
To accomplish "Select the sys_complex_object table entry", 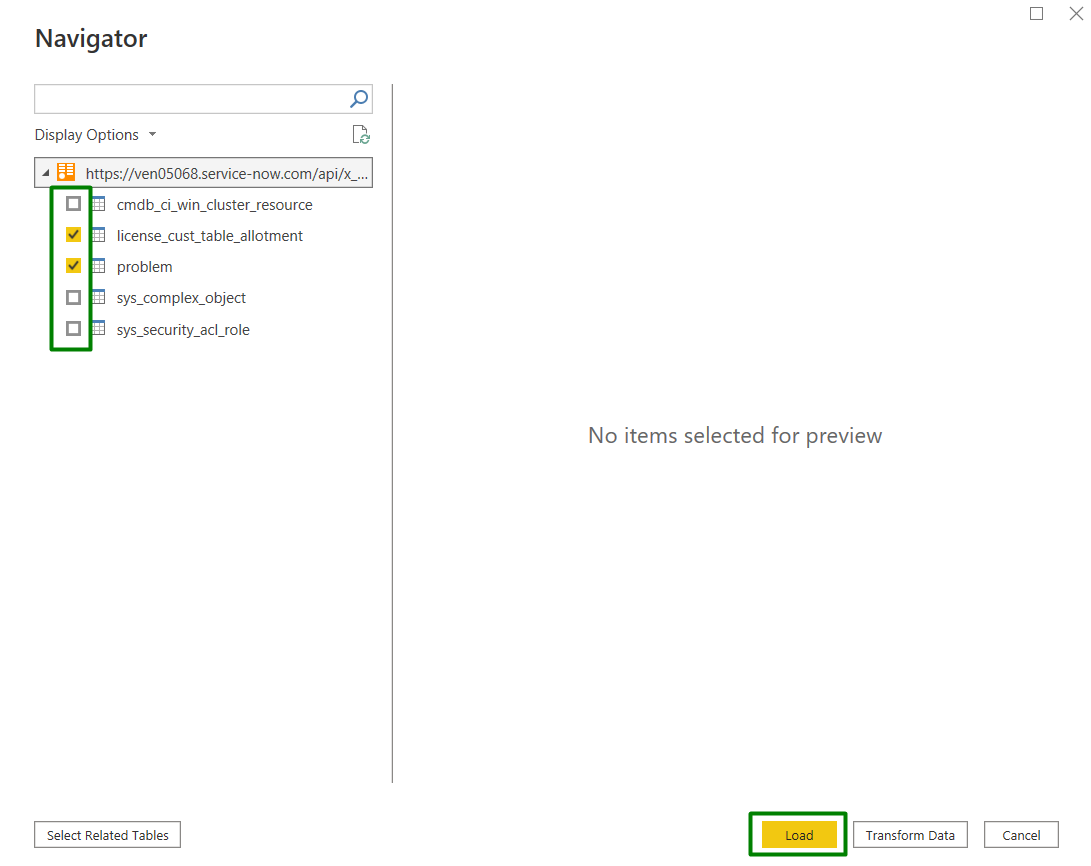I will point(181,297).
